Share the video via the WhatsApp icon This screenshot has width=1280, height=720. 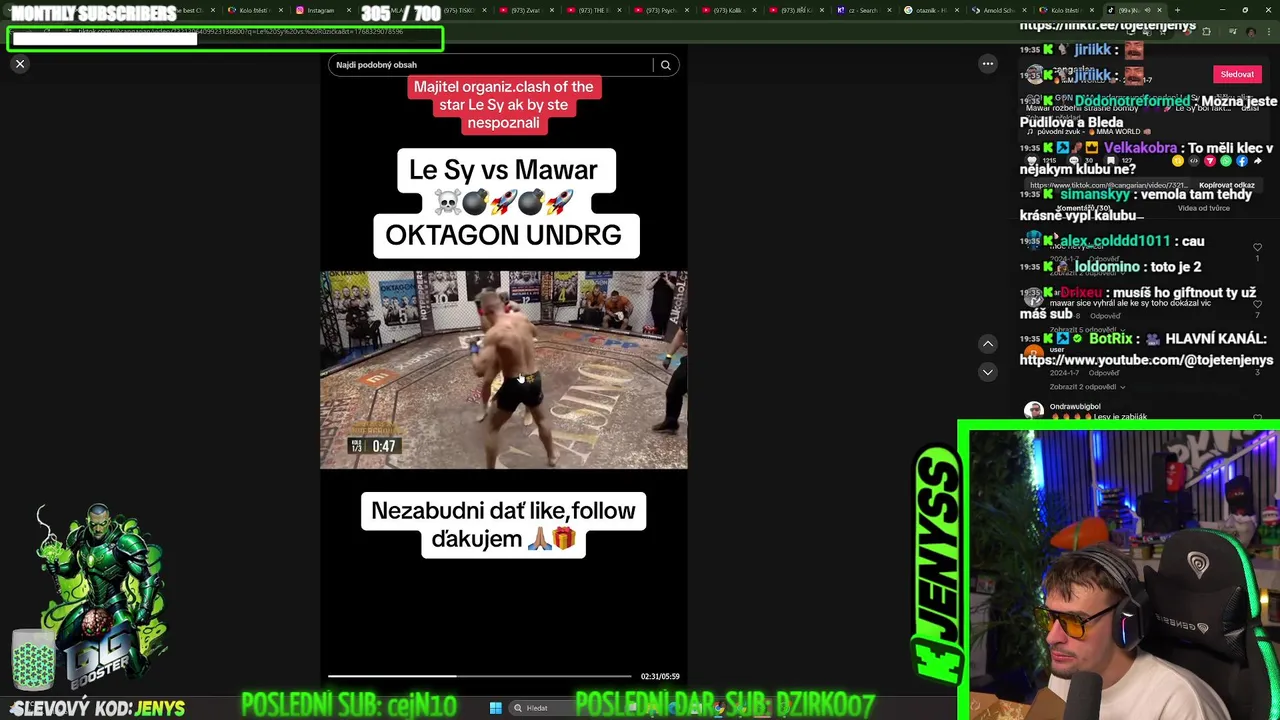[1226, 160]
